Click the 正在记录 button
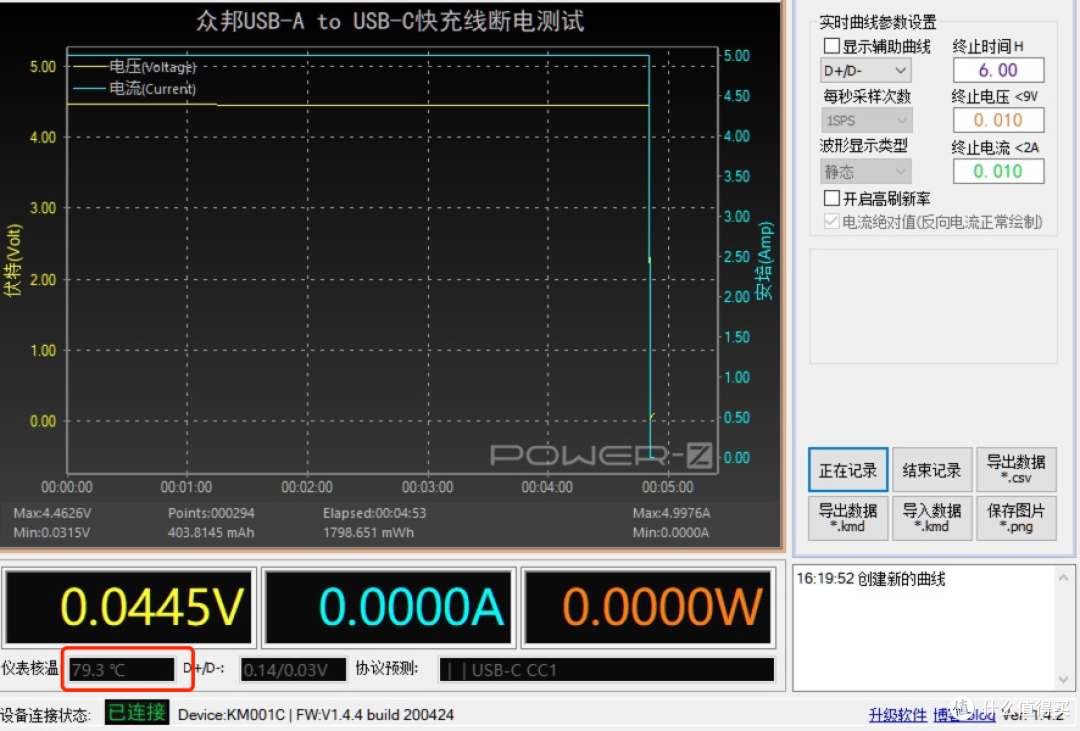This screenshot has height=731, width=1080. [848, 470]
